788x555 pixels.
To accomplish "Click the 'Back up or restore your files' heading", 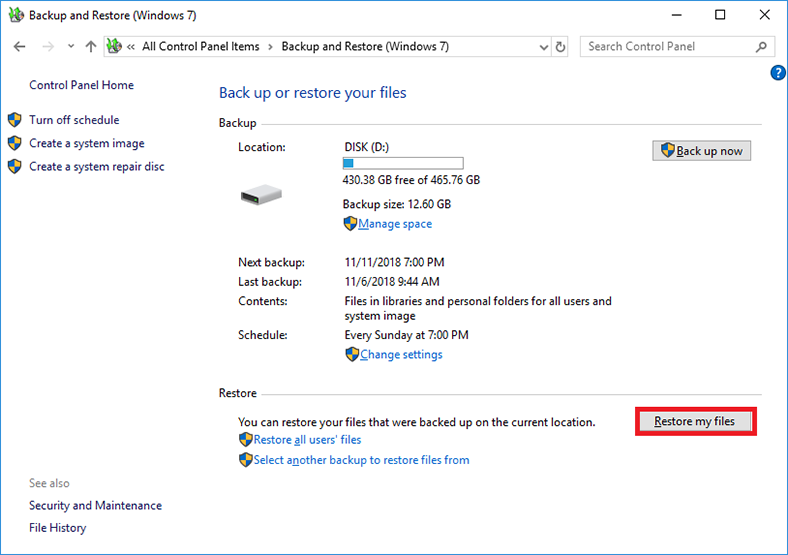I will pos(313,93).
